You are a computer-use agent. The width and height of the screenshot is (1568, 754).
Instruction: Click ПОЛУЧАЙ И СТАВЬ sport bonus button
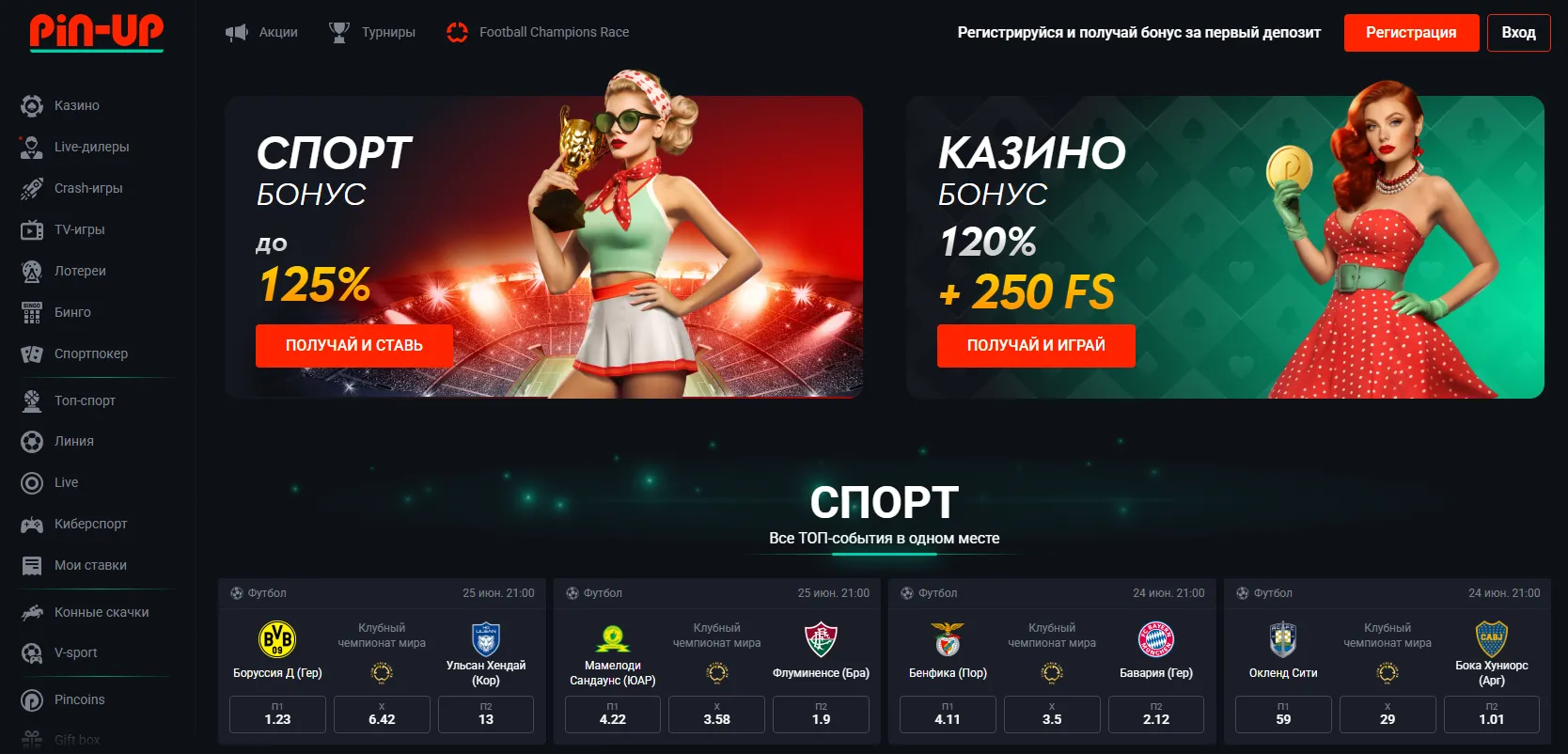pos(354,346)
